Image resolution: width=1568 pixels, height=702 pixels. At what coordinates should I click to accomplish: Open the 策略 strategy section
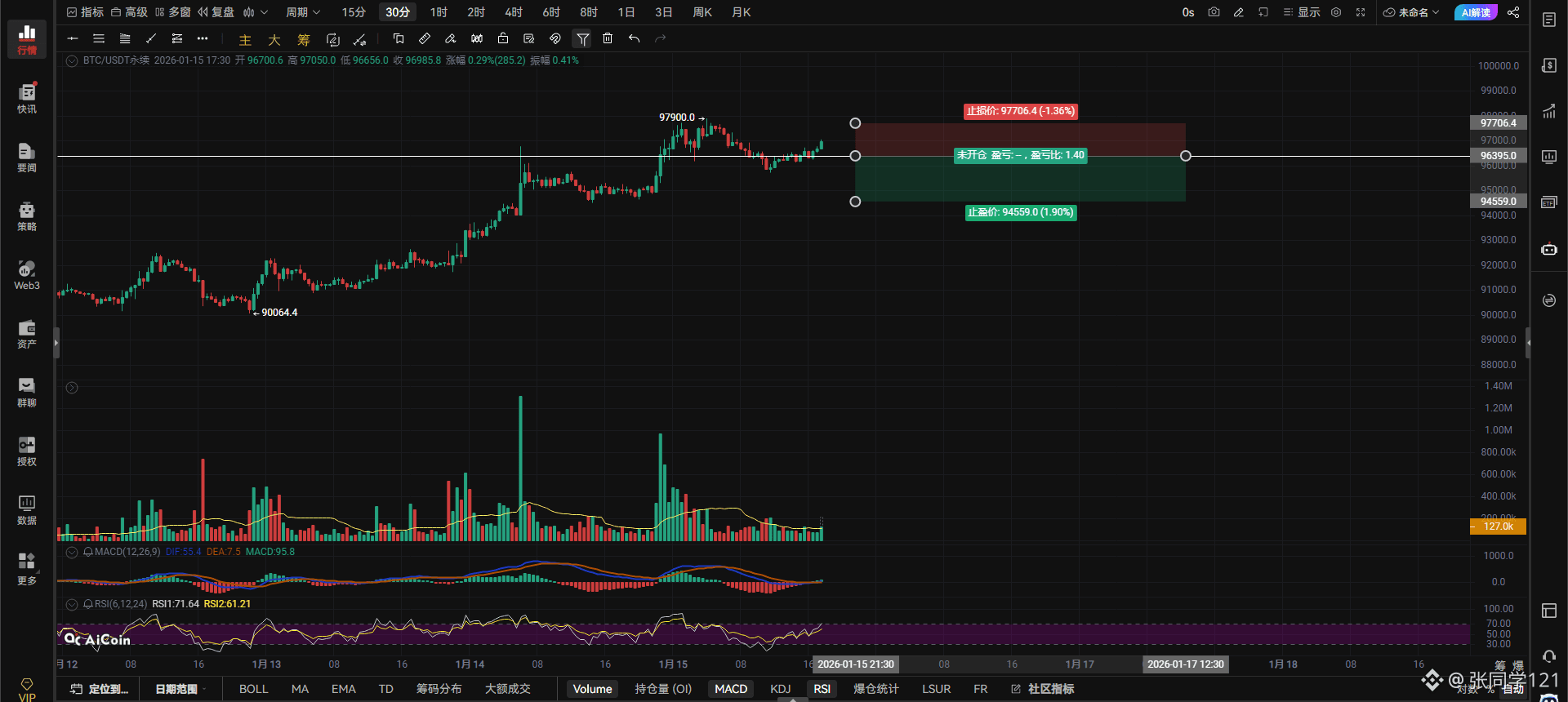pos(27,215)
